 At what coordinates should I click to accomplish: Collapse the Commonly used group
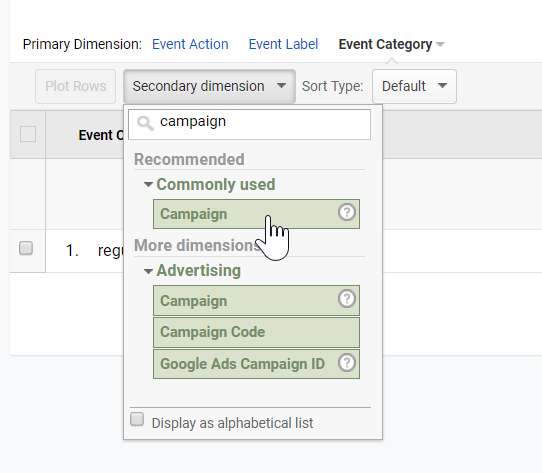148,185
